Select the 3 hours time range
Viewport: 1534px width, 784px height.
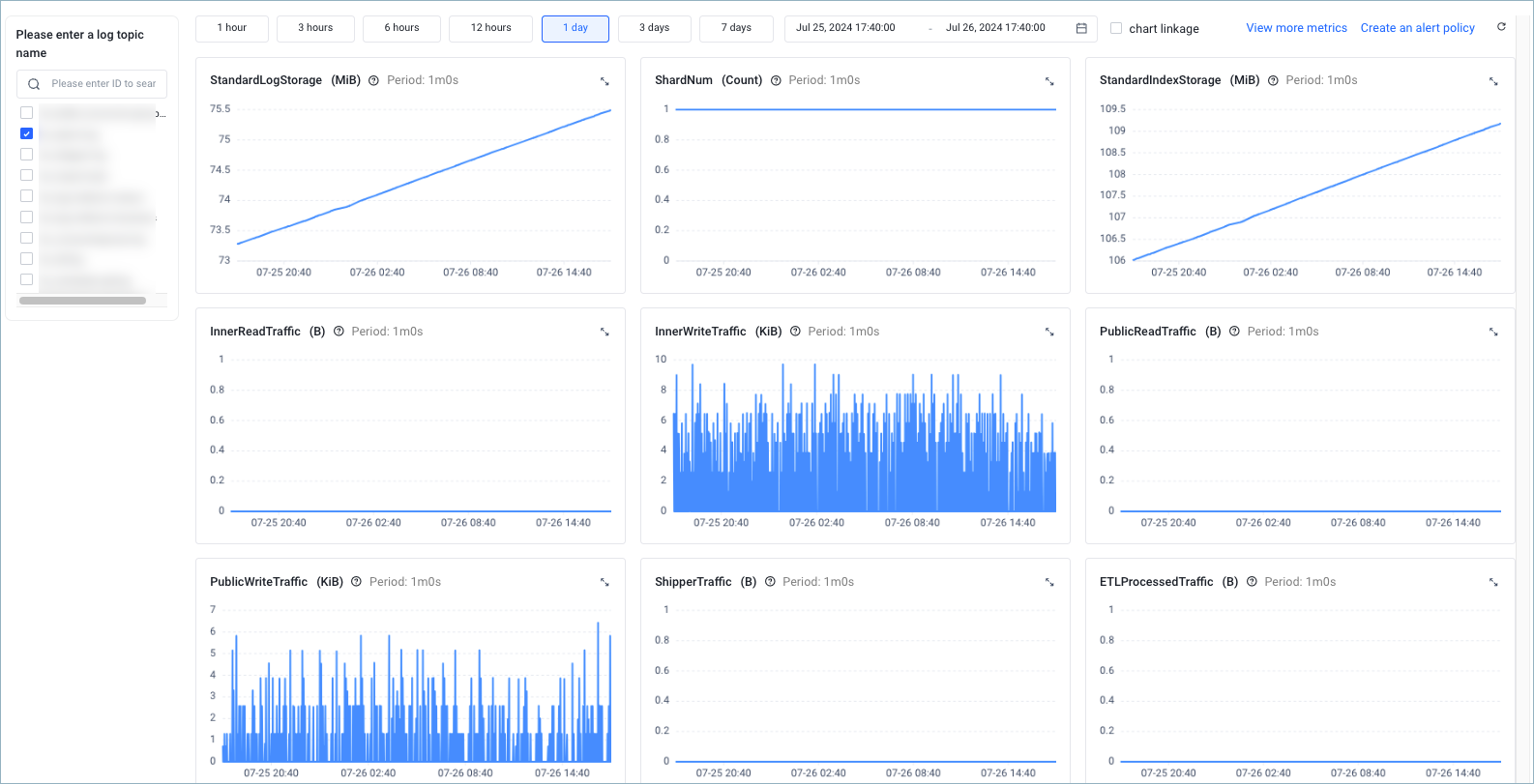(x=315, y=28)
